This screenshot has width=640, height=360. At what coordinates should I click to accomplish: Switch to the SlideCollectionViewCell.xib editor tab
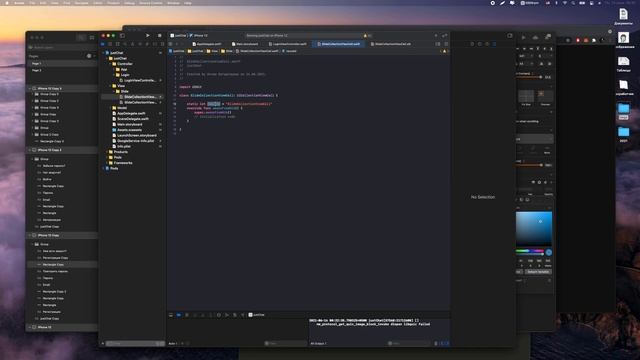[x=391, y=44]
